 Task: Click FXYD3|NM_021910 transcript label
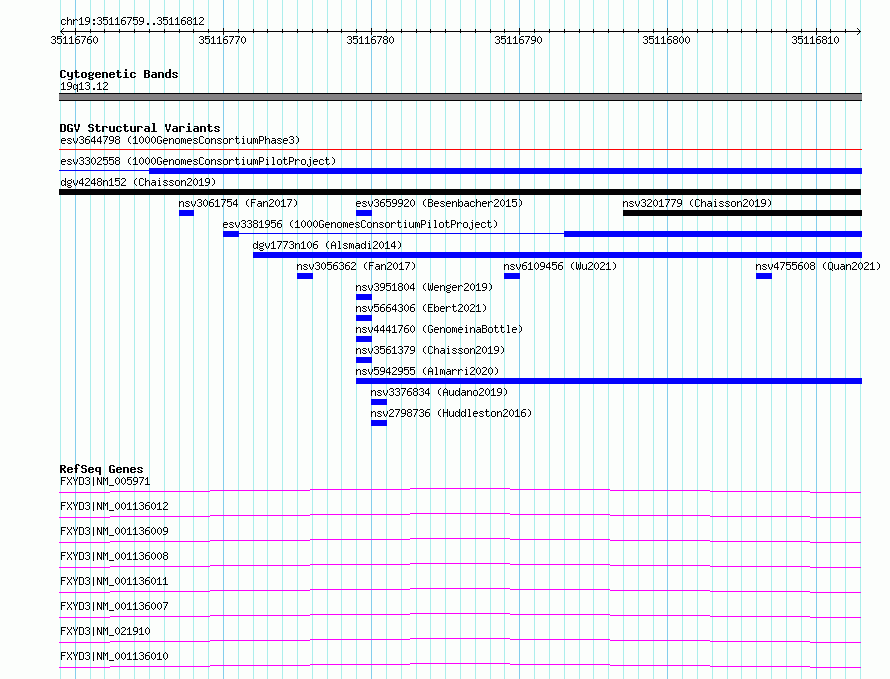click(x=105, y=631)
